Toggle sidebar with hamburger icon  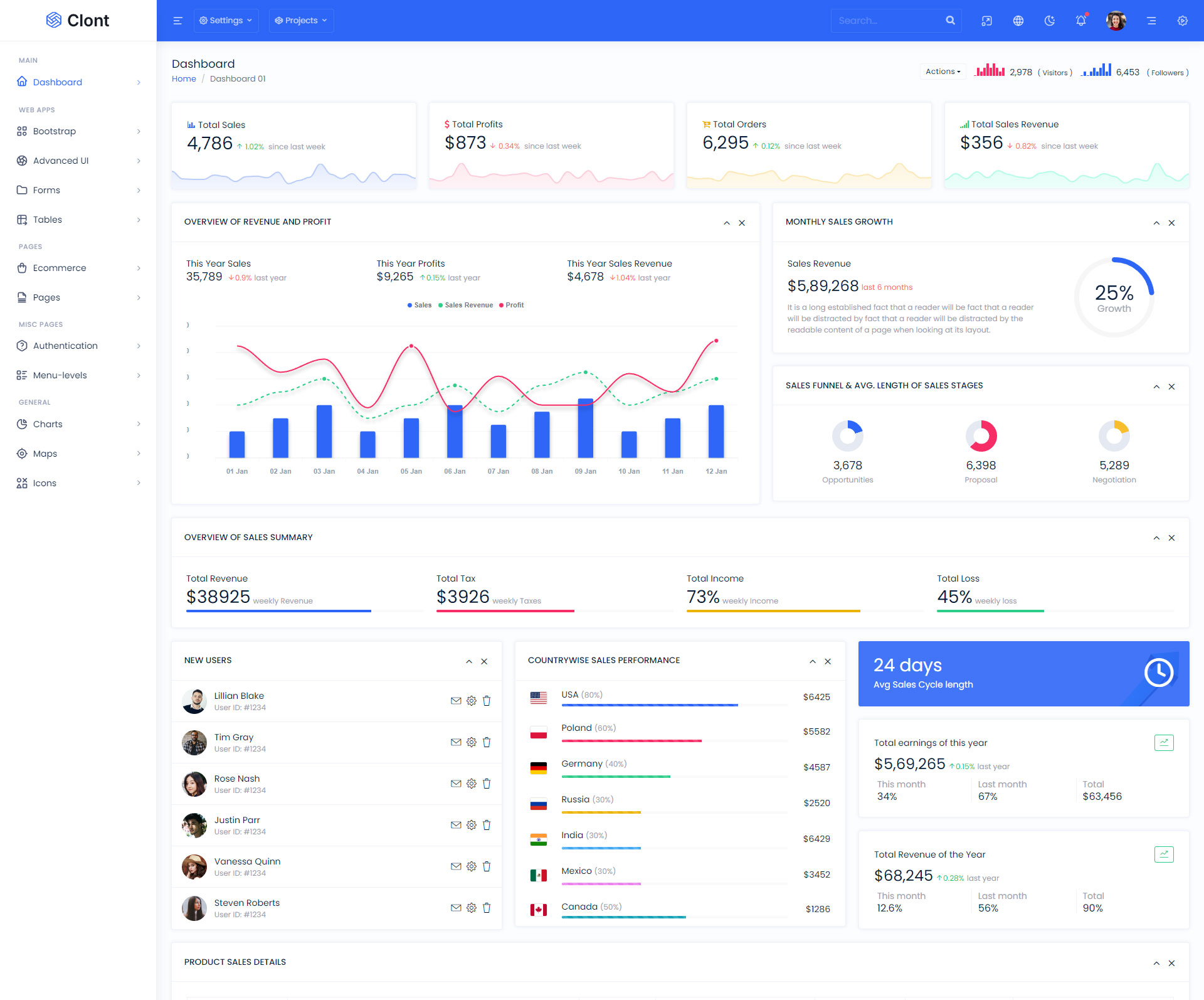(x=177, y=21)
